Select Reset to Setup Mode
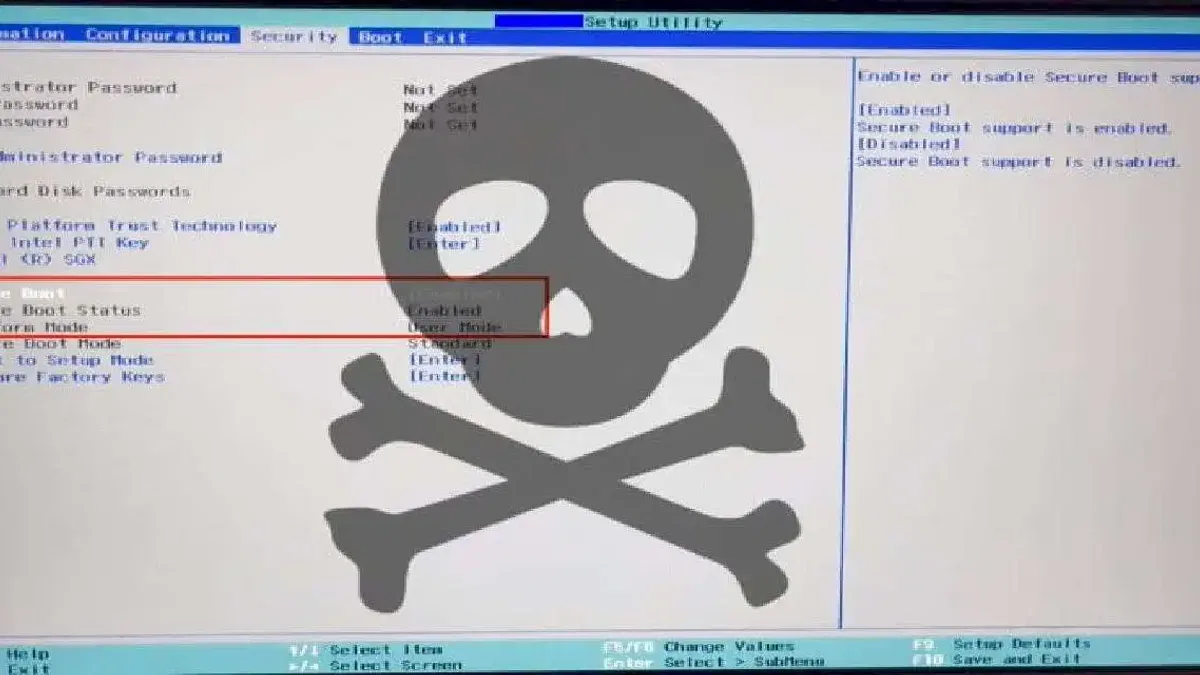This screenshot has width=1200, height=675. [77, 360]
